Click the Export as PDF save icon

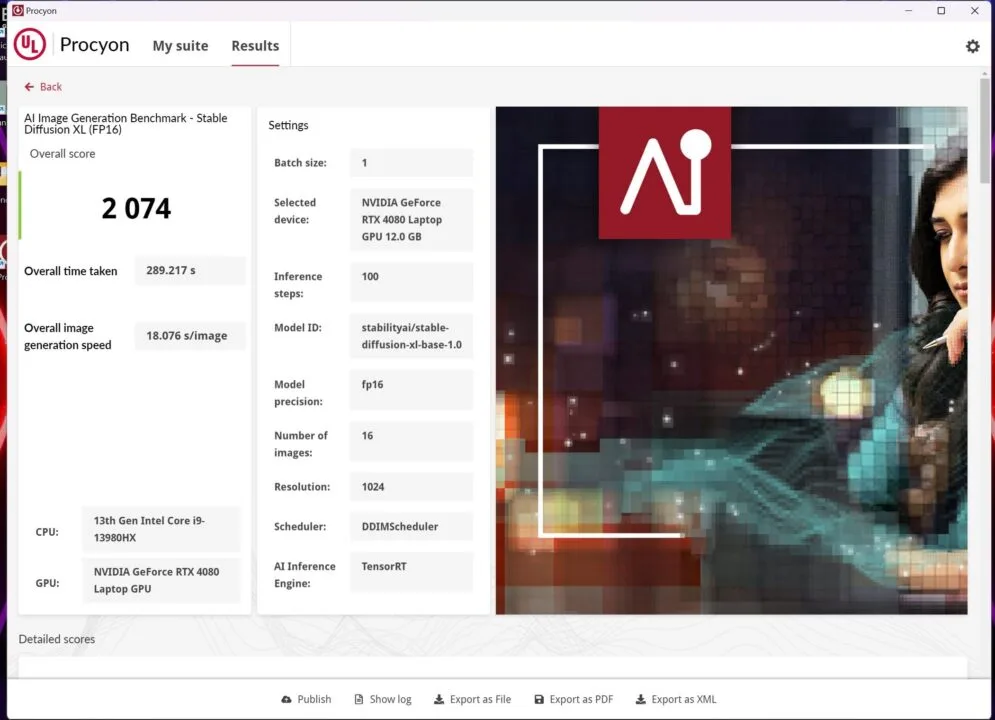[x=539, y=700]
